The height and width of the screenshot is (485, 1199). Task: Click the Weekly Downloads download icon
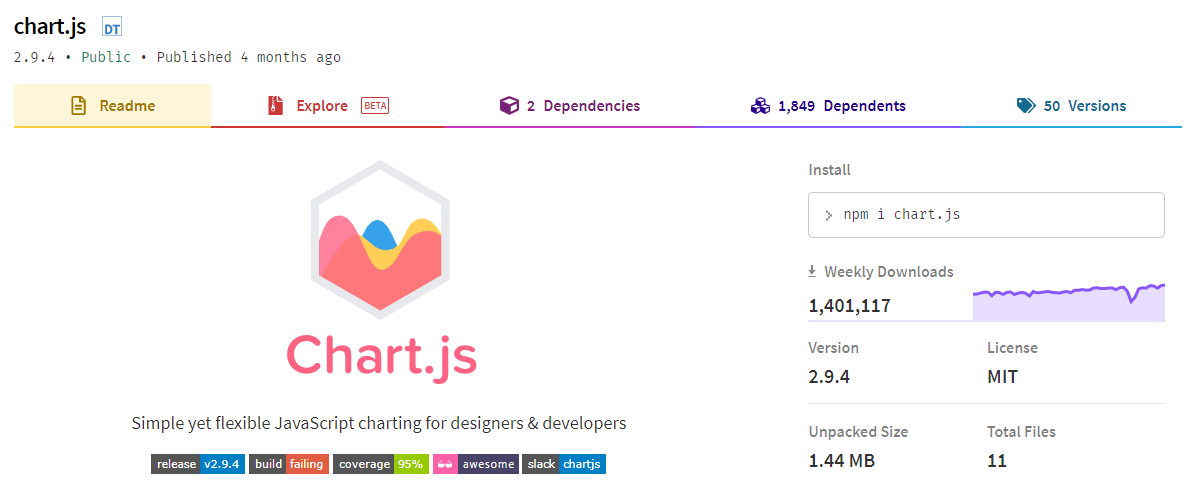(x=813, y=272)
